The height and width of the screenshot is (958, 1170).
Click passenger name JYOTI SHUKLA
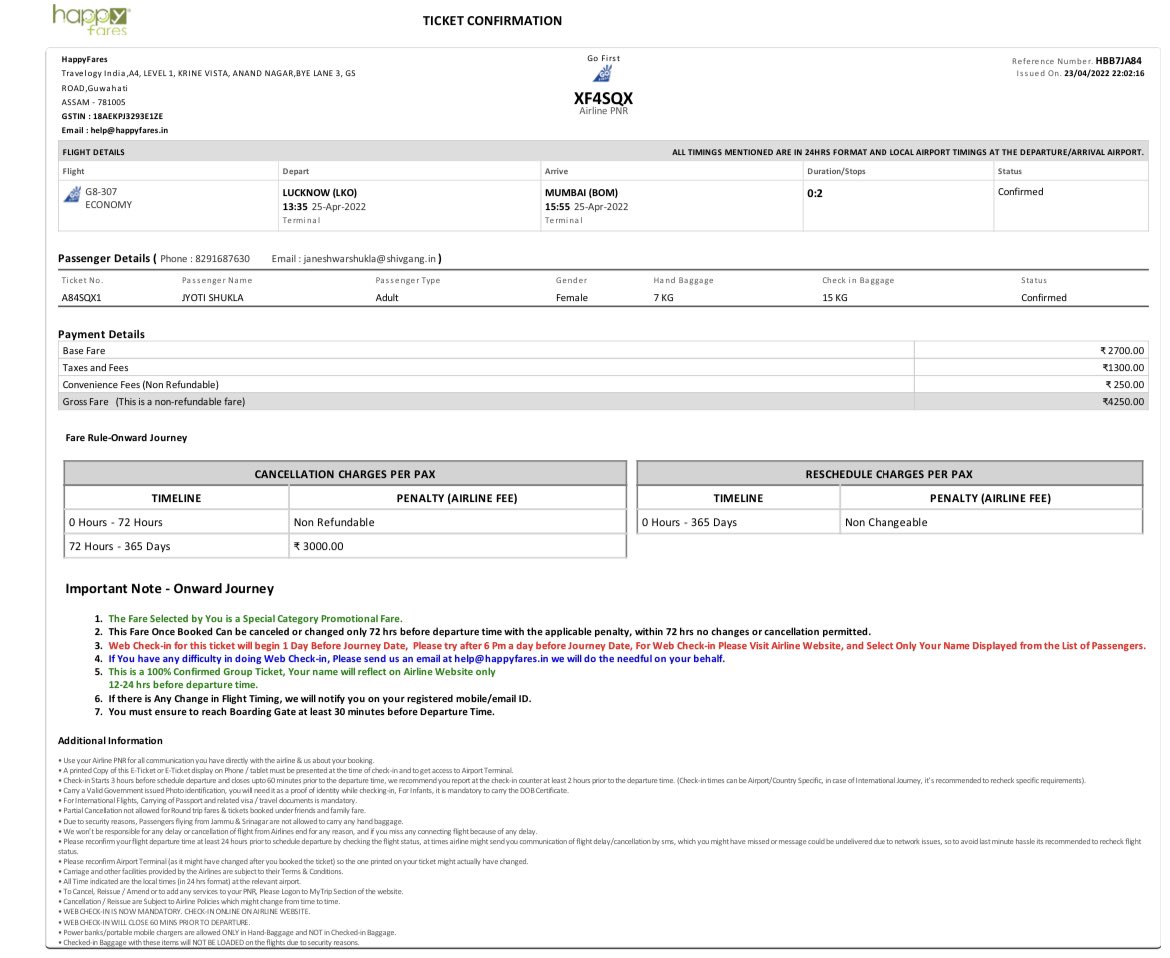[x=212, y=298]
